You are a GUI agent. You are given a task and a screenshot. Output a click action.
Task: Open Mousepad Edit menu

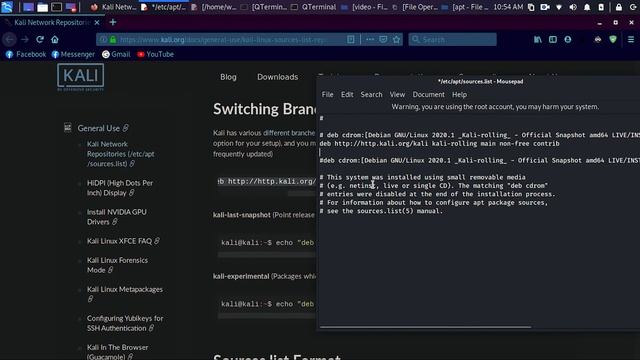coord(347,95)
